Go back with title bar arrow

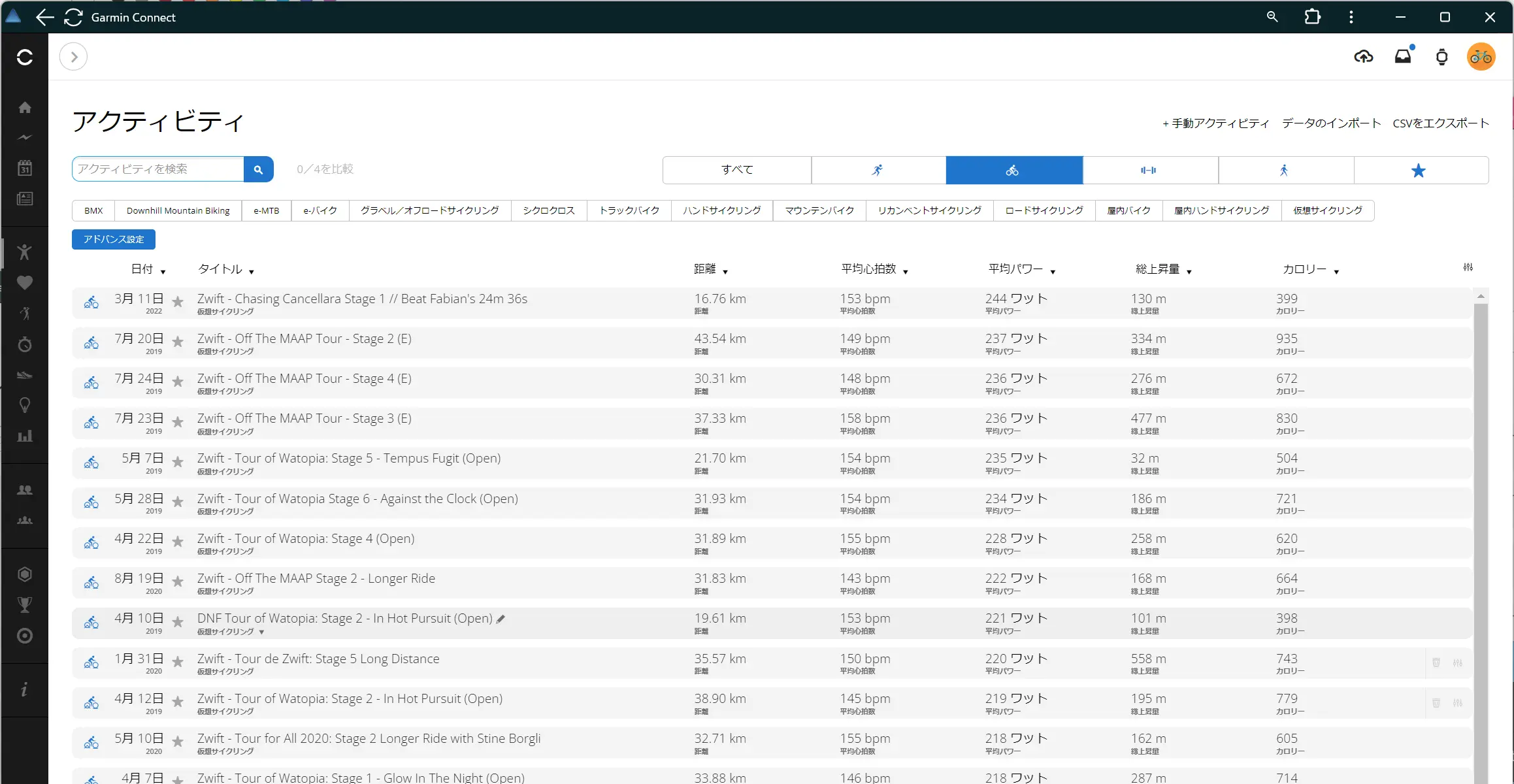point(44,18)
